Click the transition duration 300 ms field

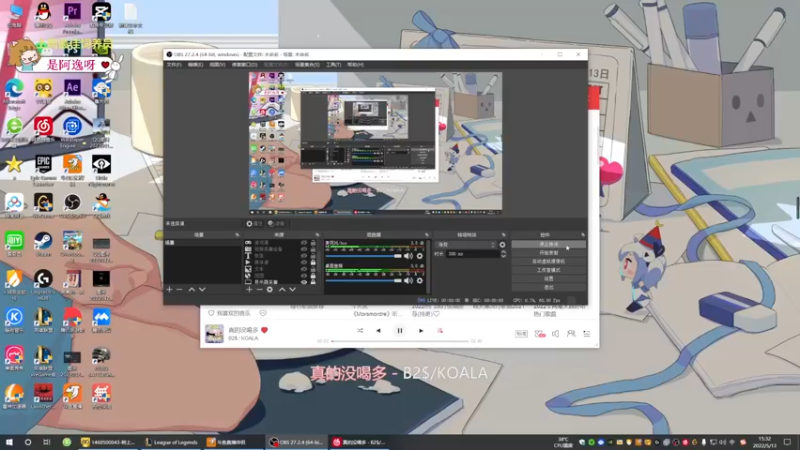point(472,254)
